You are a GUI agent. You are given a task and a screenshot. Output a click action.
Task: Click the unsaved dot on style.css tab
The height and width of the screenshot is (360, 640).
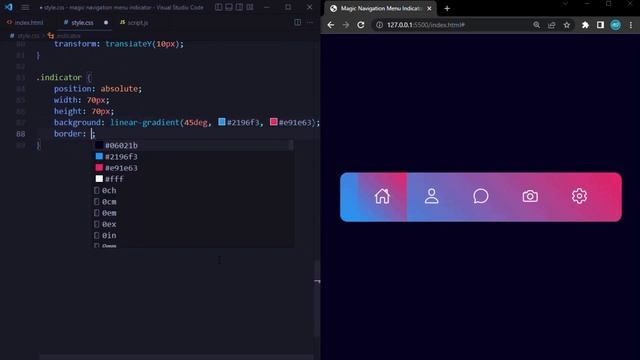[x=106, y=23]
